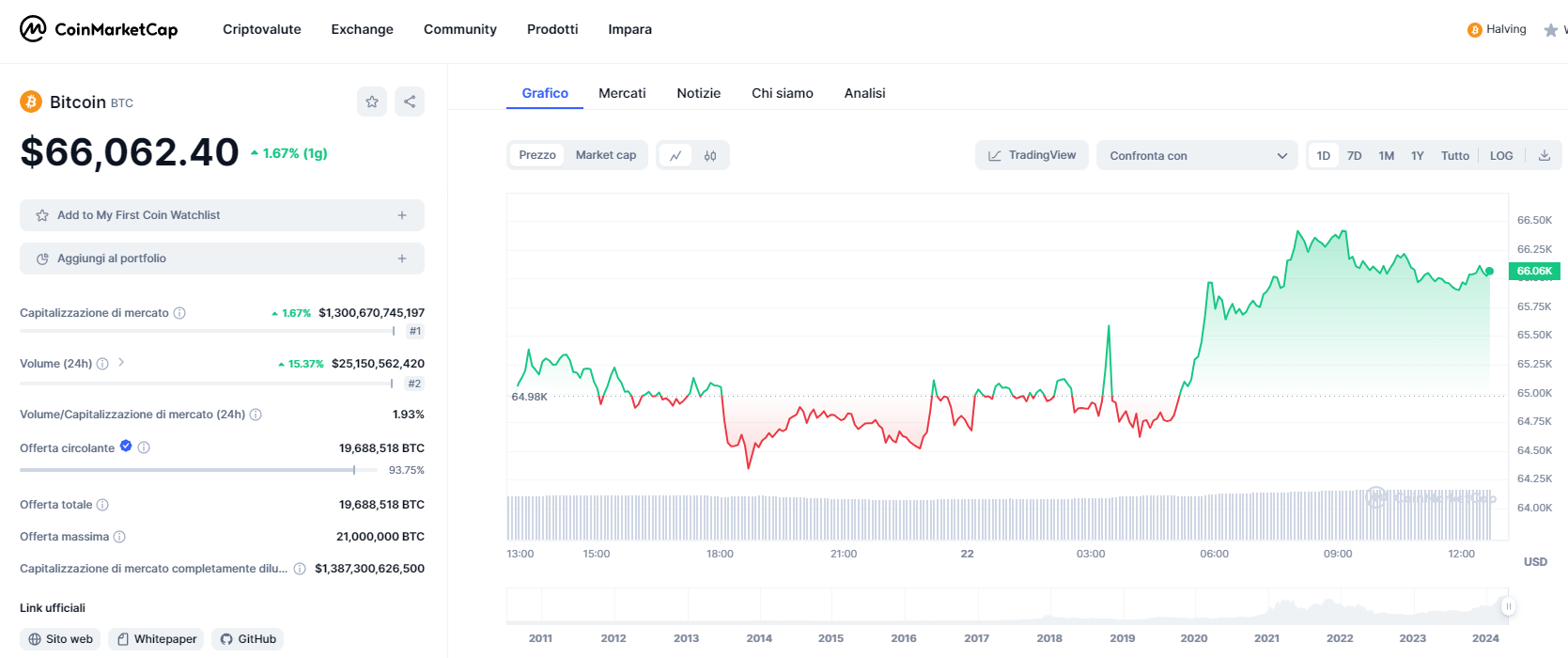The image size is (1568, 658).
Task: Click the 21,000,000 BTC max supply value
Action: coord(380,537)
